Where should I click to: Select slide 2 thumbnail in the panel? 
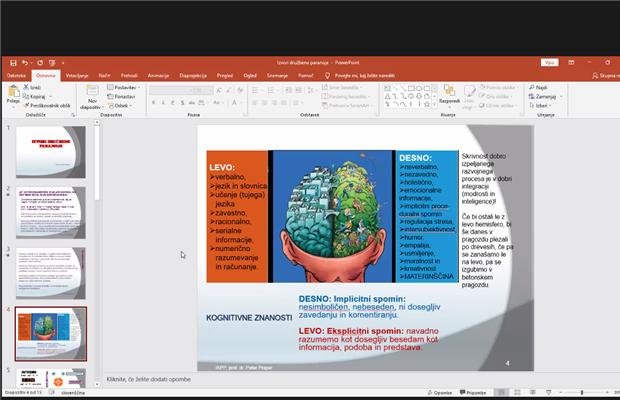click(x=51, y=213)
